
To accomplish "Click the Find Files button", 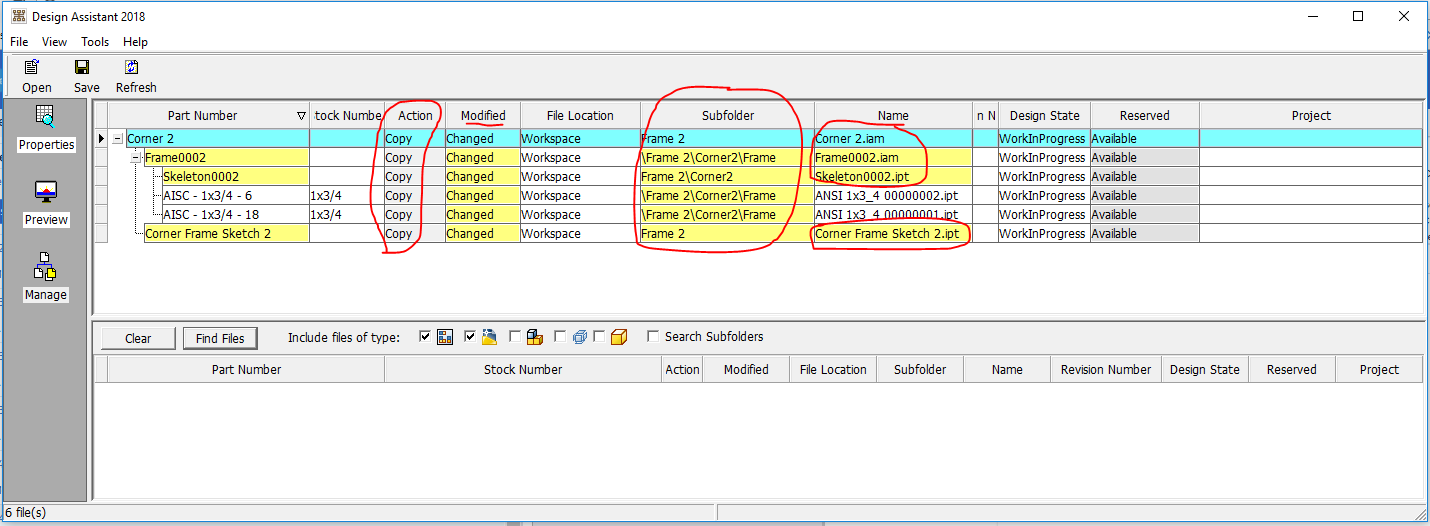I will [220, 338].
